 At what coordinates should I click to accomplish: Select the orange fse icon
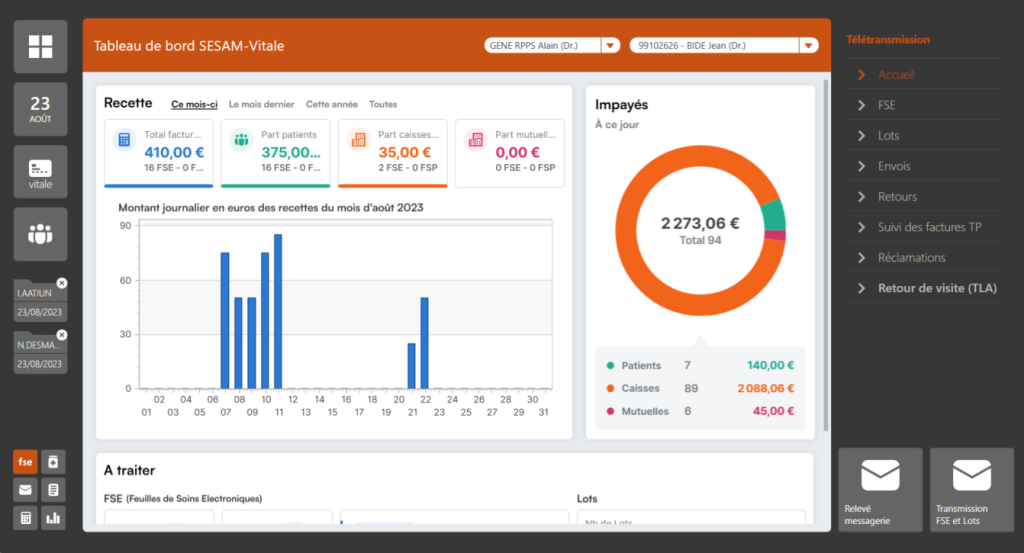[x=25, y=461]
